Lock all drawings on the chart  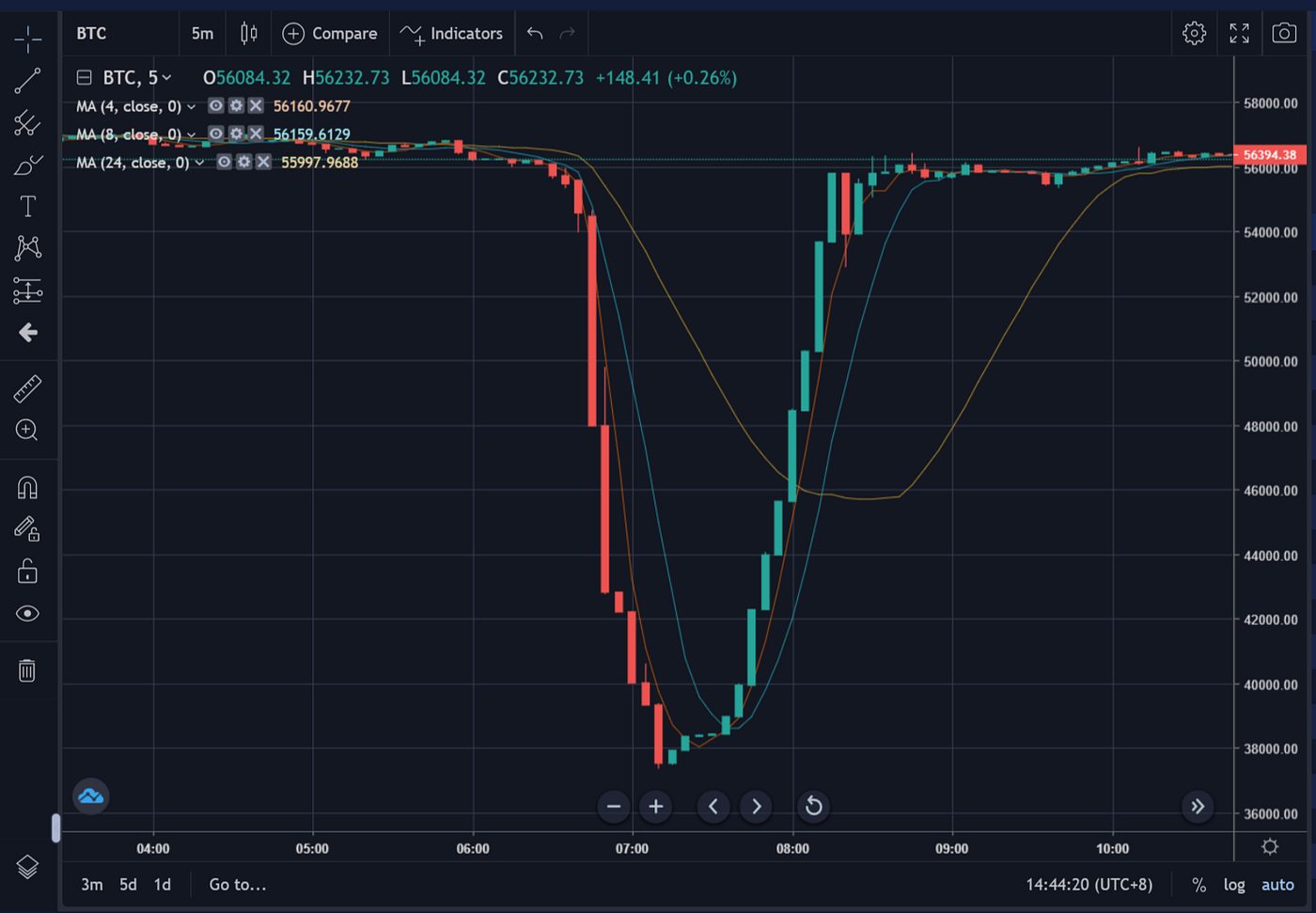[27, 571]
